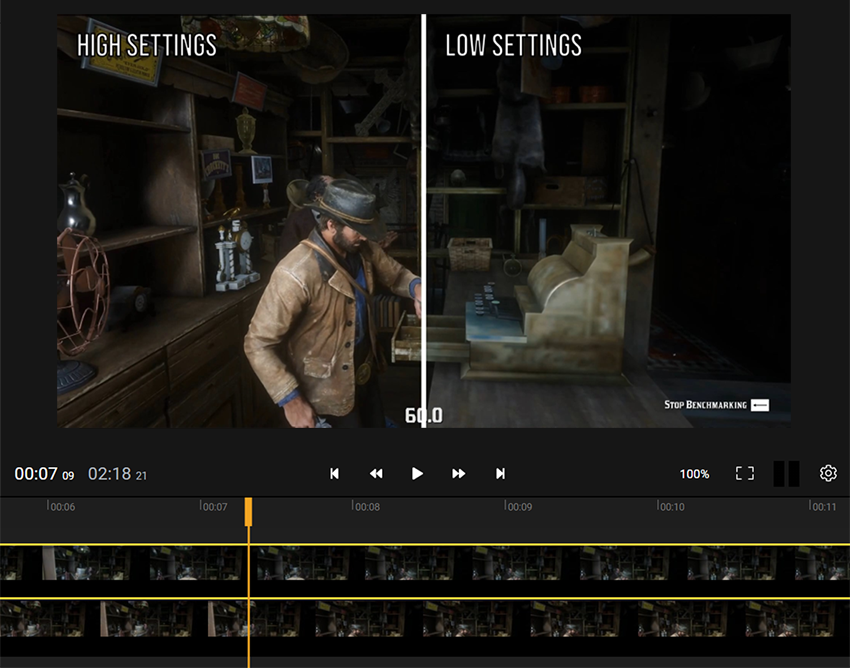Click the 60.0 FPS counter in preview
The image size is (850, 668).
click(x=423, y=416)
